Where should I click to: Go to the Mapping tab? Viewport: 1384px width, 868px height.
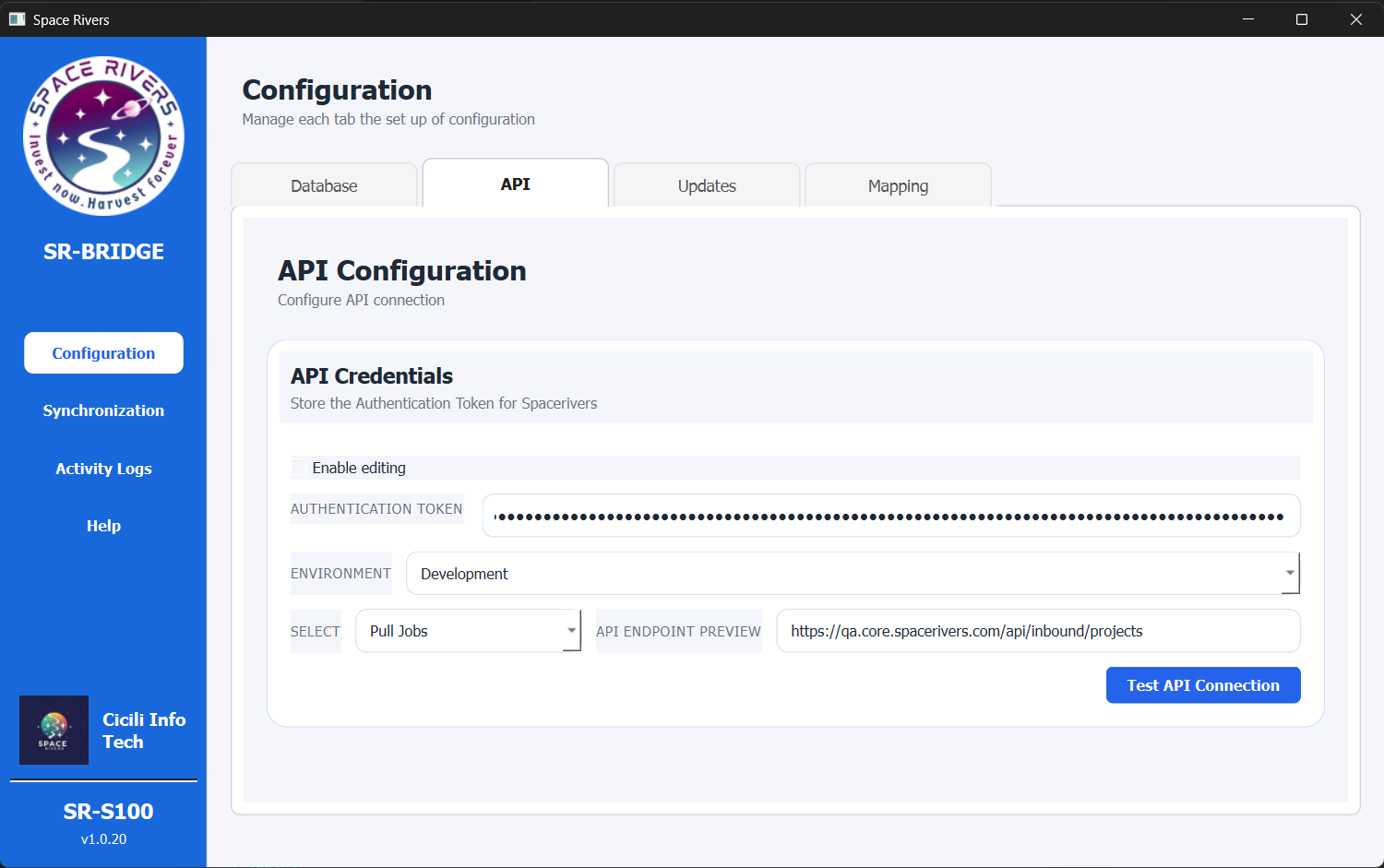click(898, 185)
